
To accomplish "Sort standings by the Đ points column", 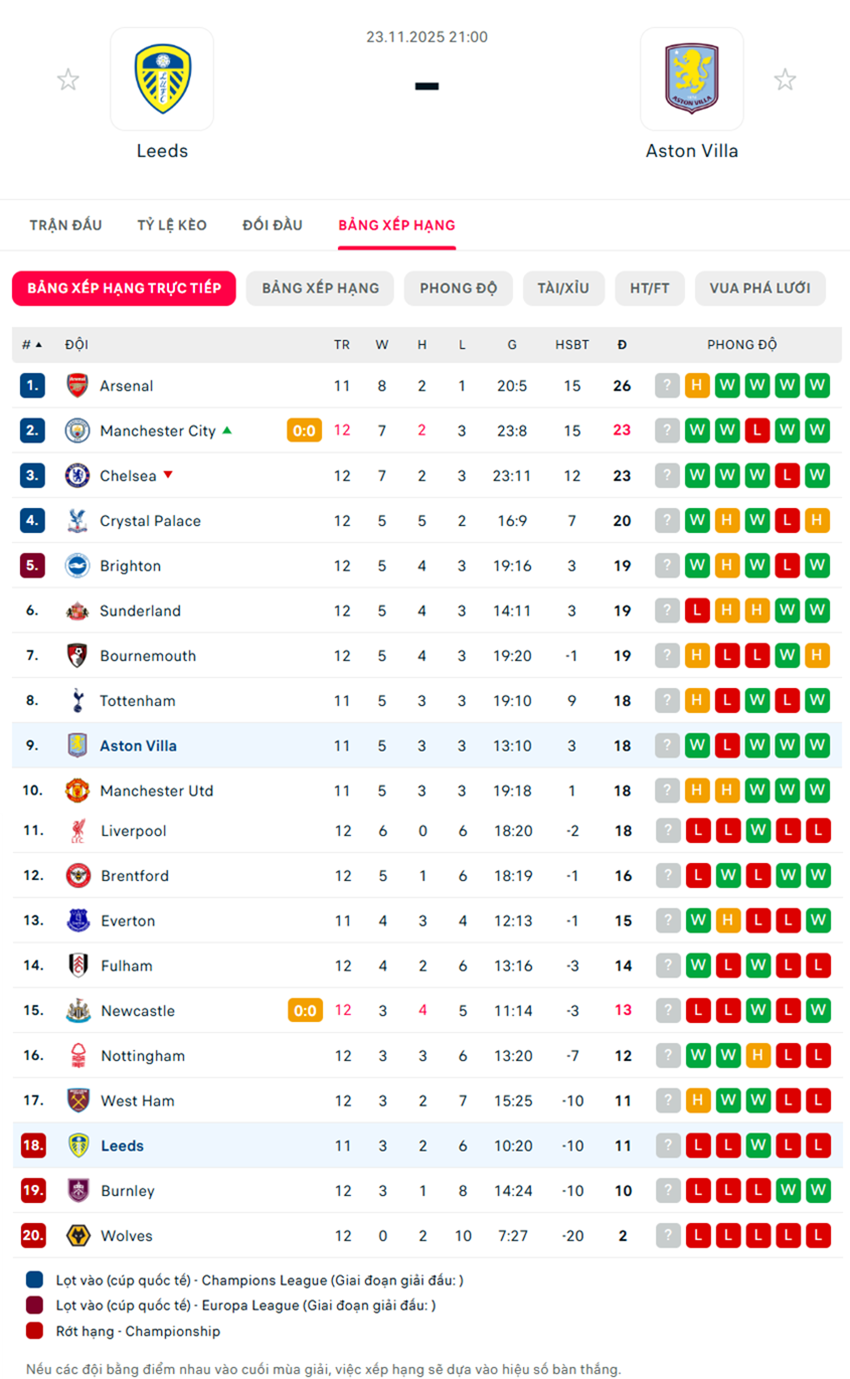I will tap(622, 345).
